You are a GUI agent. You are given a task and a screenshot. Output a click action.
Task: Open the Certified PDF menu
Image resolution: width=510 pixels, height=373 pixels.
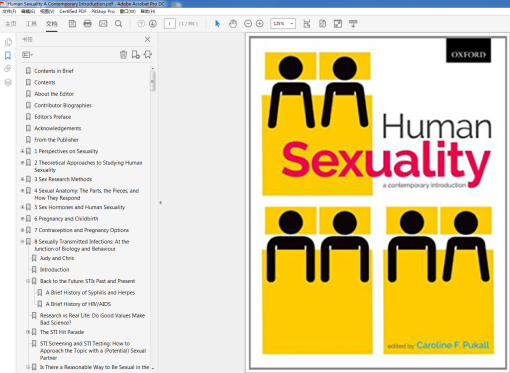point(73,11)
